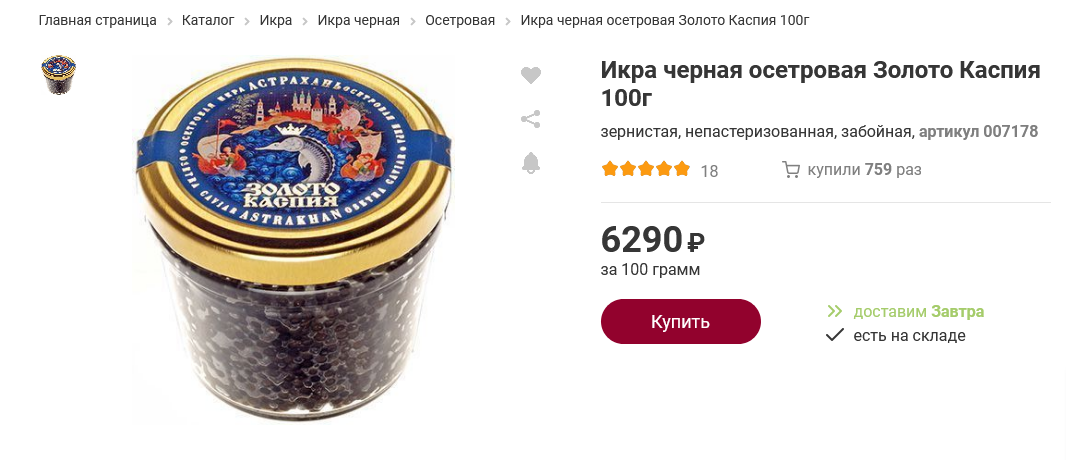Go to Осетровая breadcrumb category
Screen dimensions: 1066x460
(460, 20)
